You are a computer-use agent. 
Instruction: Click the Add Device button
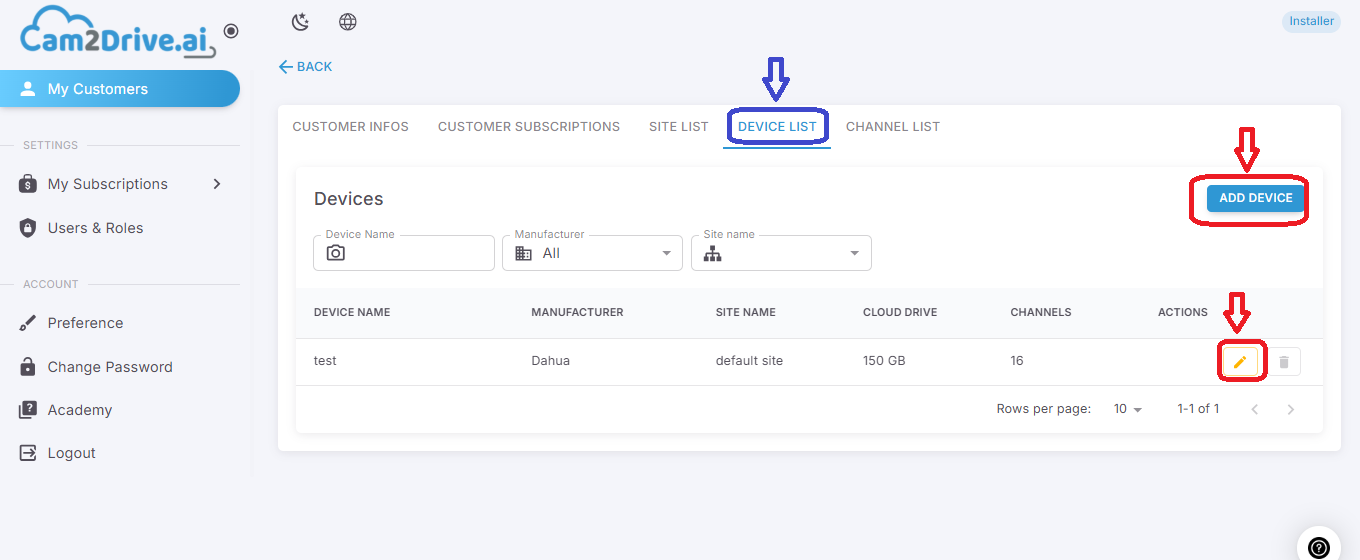coord(1256,198)
